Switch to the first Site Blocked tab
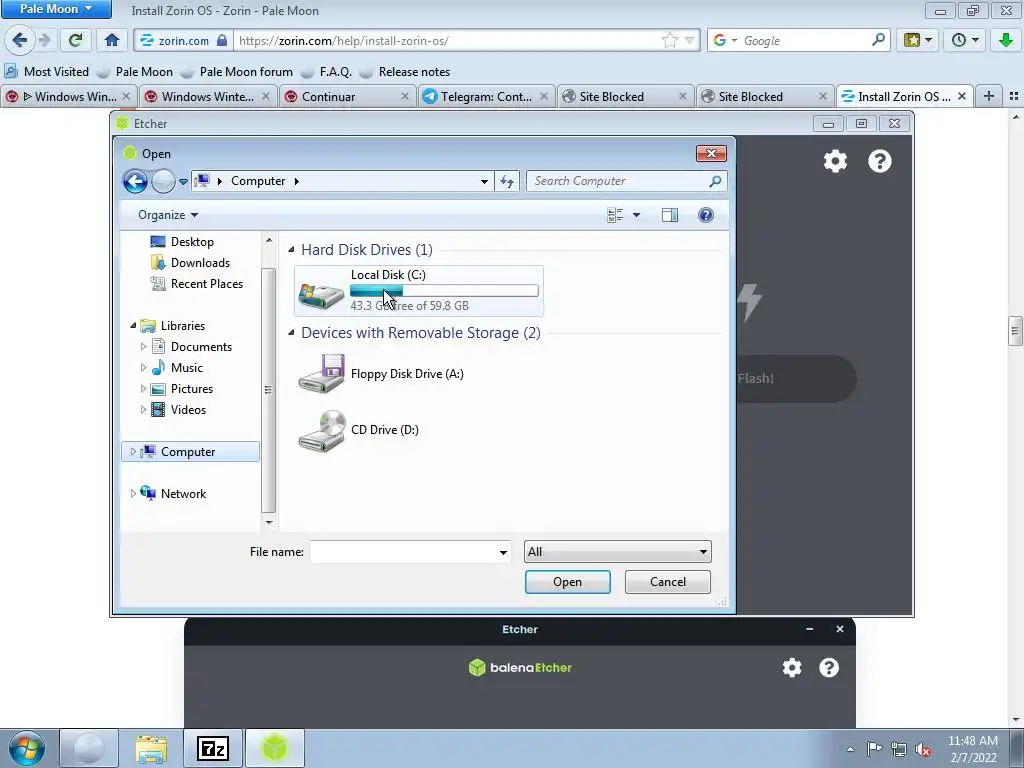 [626, 97]
